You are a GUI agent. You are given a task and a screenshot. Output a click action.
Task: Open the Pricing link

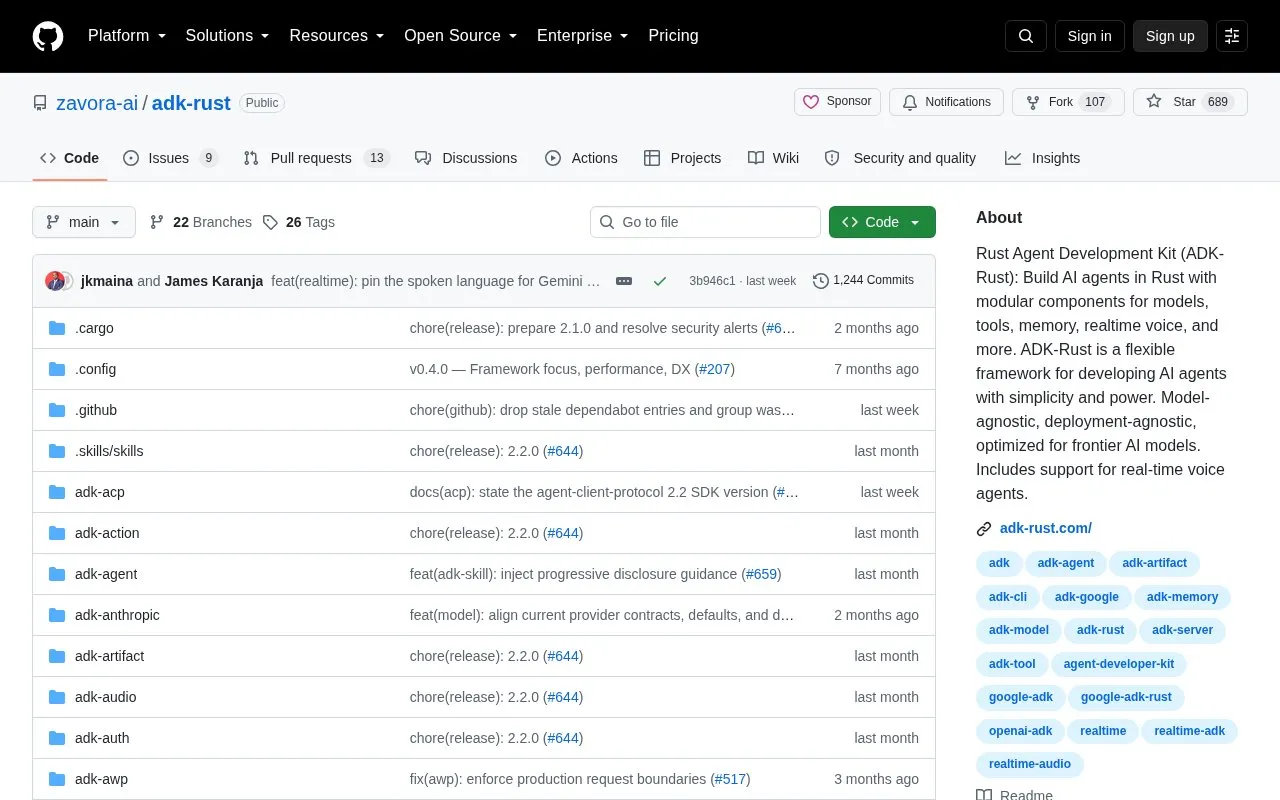click(x=674, y=36)
